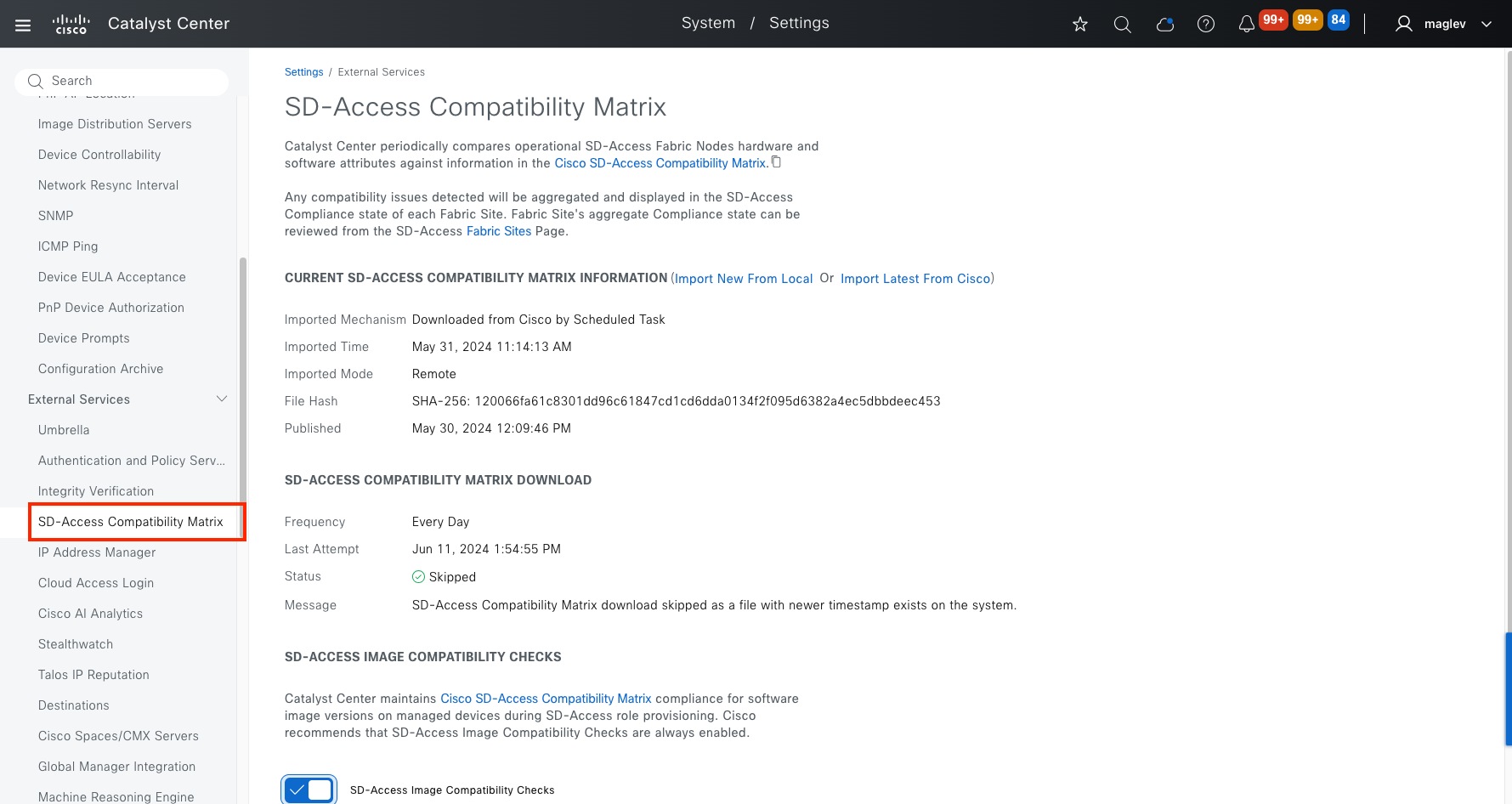Open the cloud status icon
Screen dimensions: 1512x804
[x=1164, y=24]
